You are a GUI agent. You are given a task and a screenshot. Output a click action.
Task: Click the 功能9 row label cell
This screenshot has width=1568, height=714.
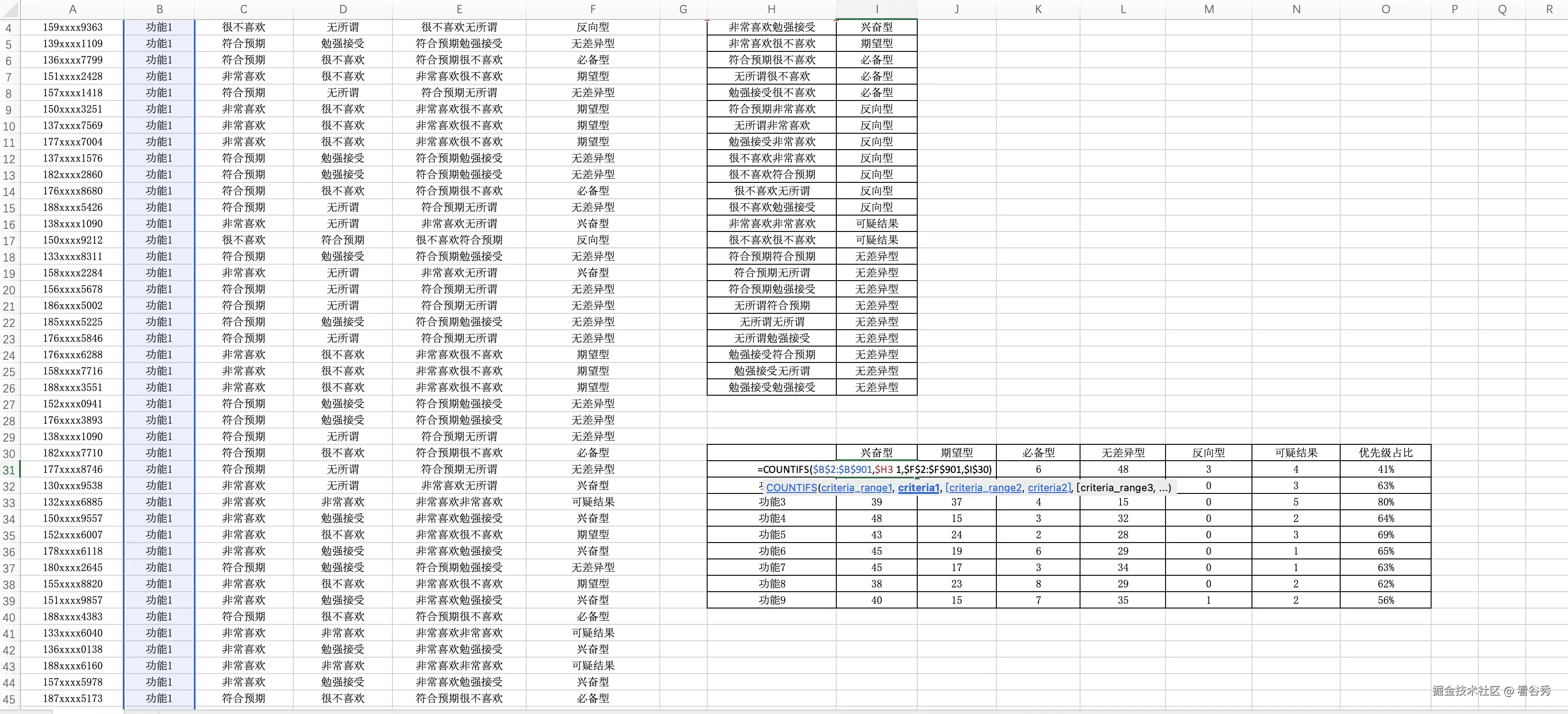(x=771, y=600)
